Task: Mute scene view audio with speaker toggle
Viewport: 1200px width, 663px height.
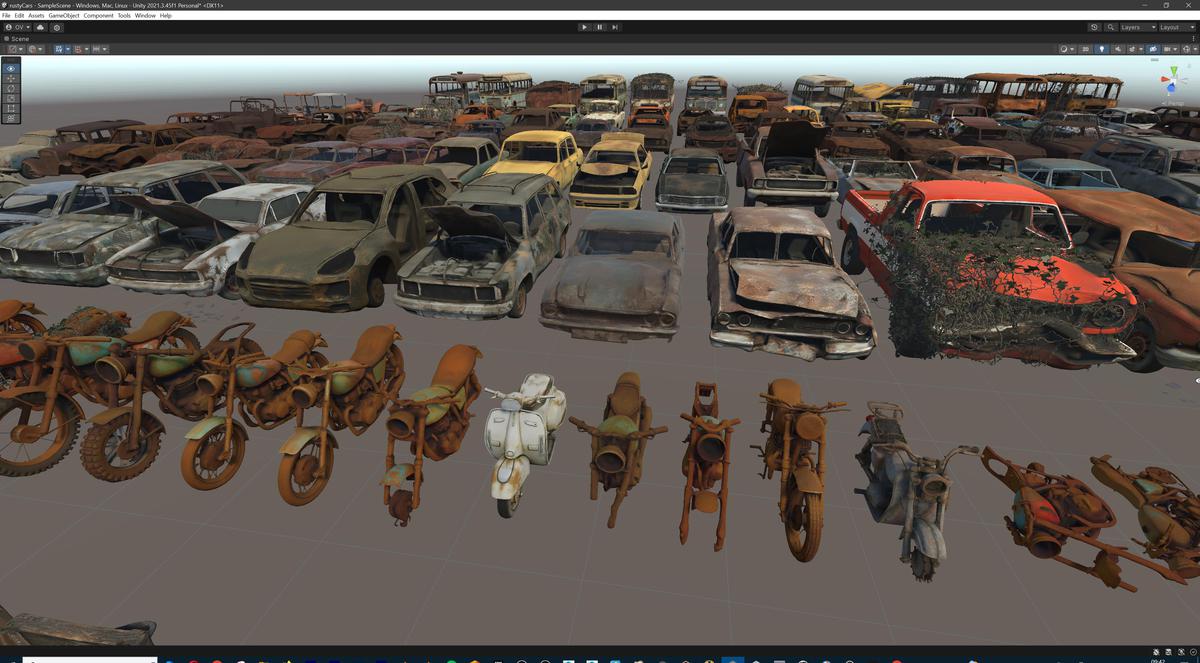Action: tap(1118, 49)
